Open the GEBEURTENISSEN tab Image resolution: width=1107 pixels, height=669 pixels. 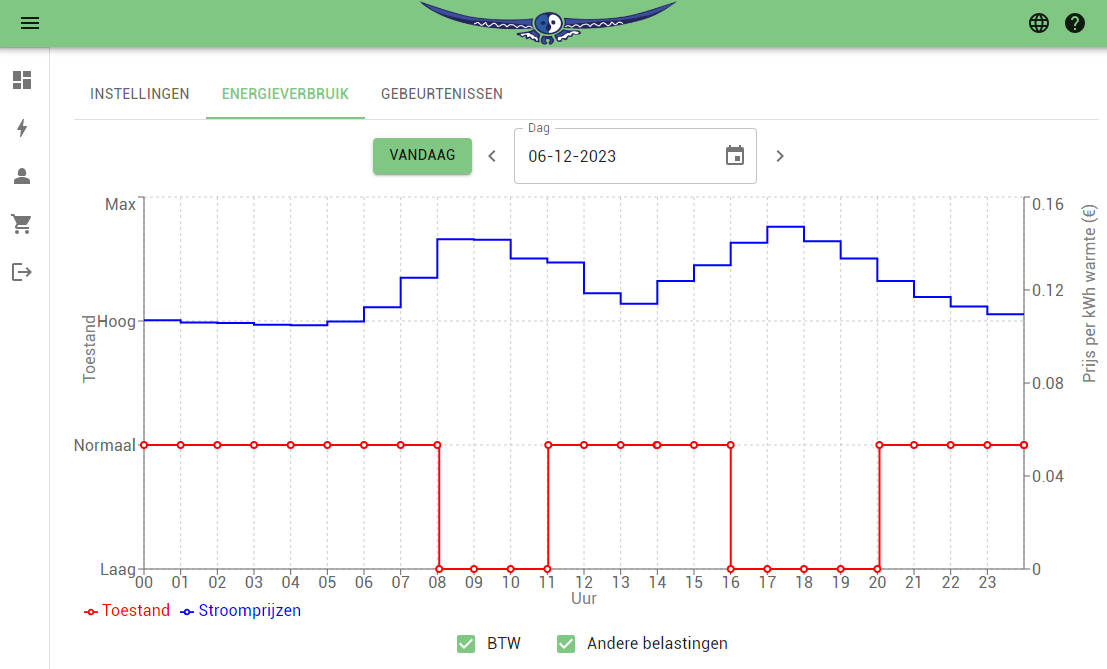pos(442,93)
